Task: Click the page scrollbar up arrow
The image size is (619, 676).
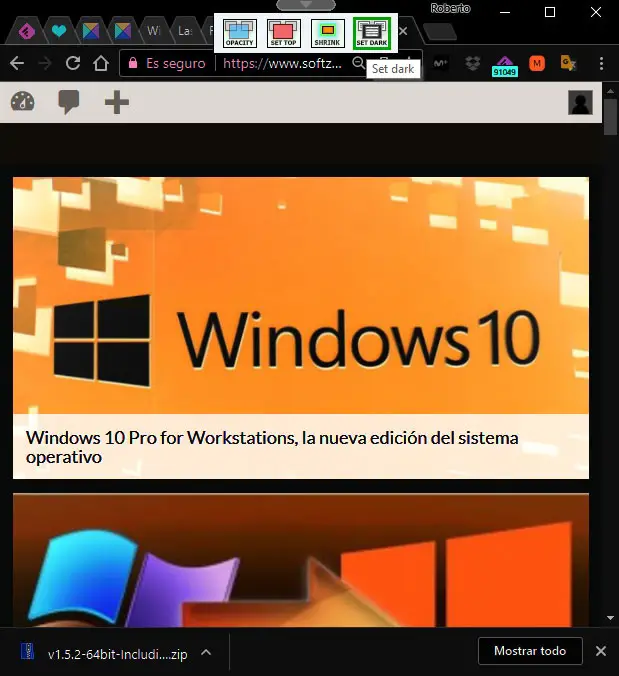Action: coord(610,91)
